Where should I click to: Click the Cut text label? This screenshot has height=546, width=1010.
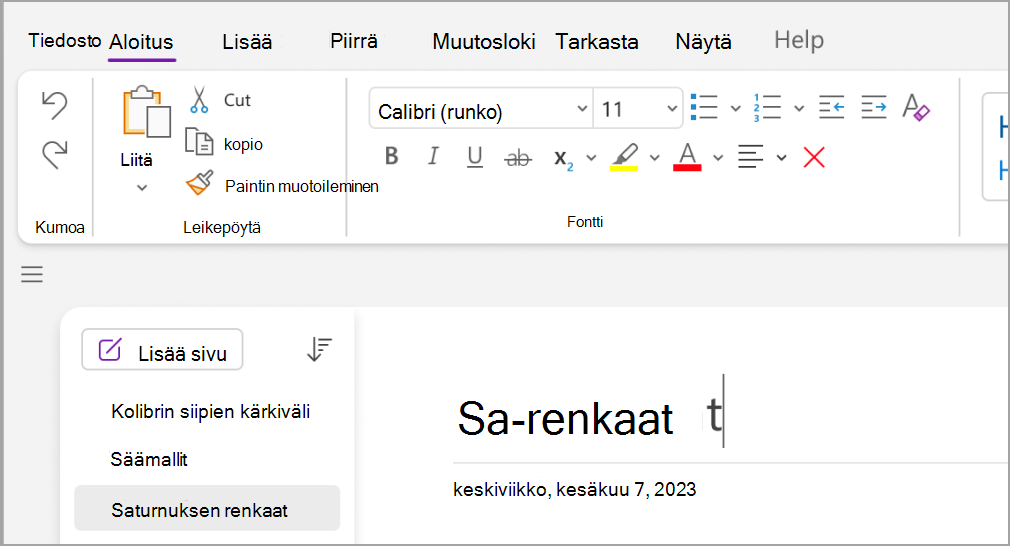click(237, 100)
